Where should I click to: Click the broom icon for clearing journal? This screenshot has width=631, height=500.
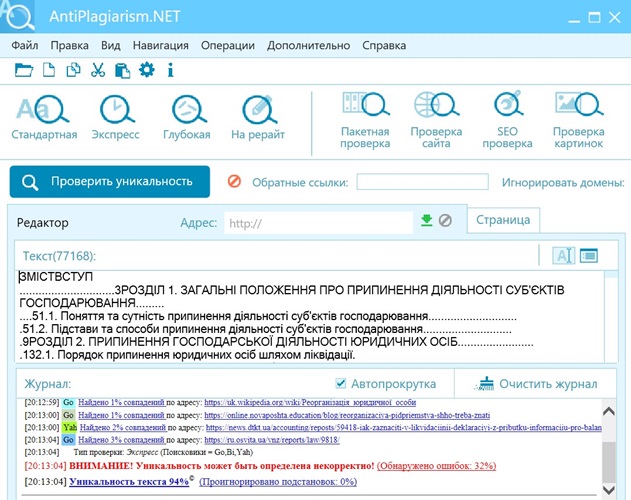485,384
